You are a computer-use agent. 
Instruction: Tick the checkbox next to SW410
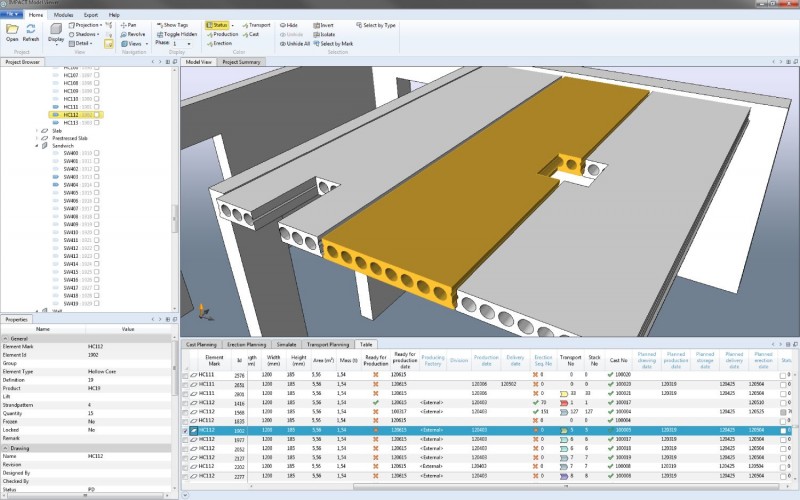[x=96, y=232]
